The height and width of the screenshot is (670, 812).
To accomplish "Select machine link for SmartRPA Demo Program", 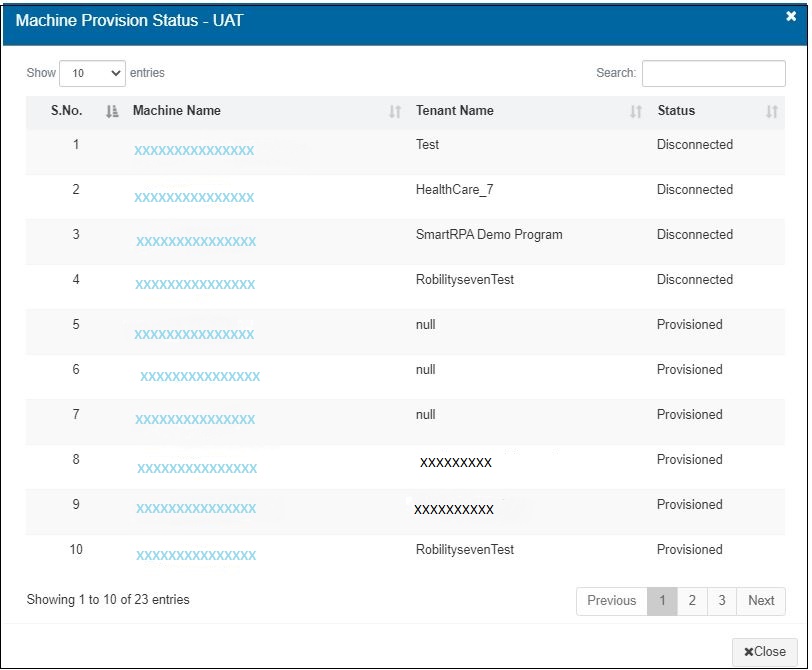I will tap(196, 242).
